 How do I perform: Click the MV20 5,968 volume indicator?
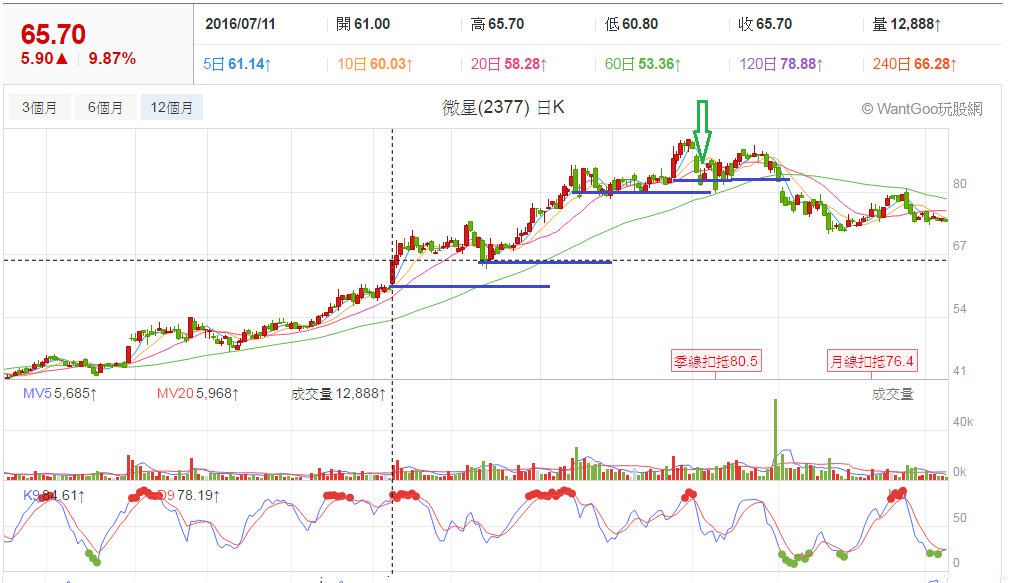pyautogui.click(x=198, y=394)
